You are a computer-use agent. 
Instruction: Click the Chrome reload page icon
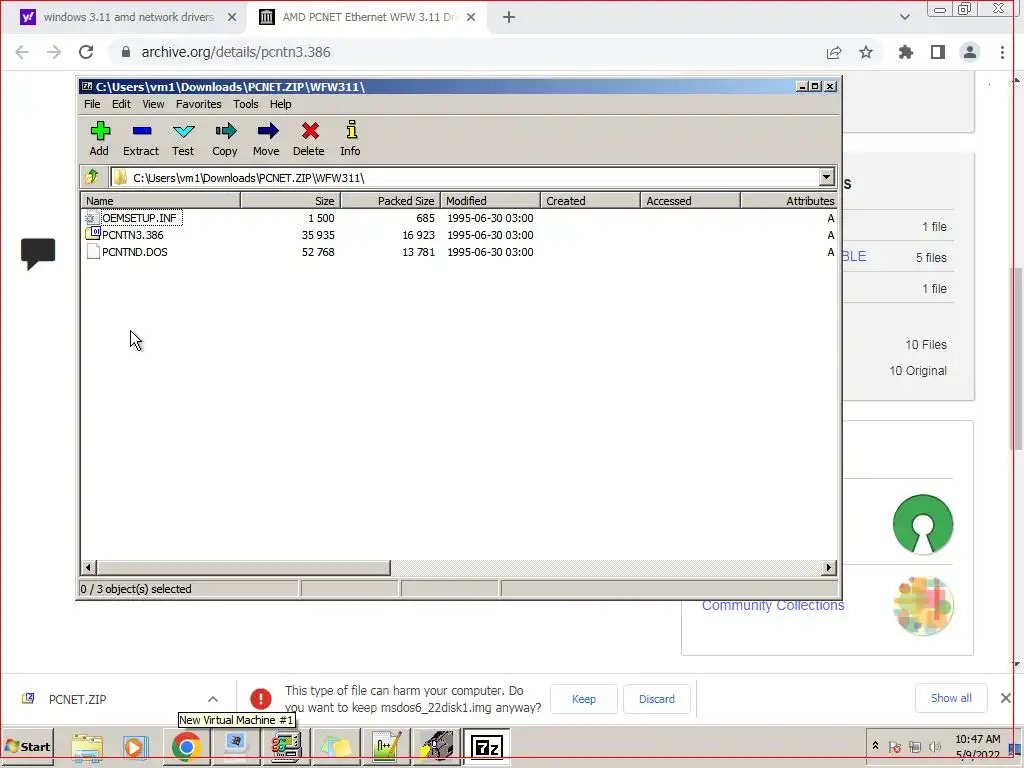[86, 52]
